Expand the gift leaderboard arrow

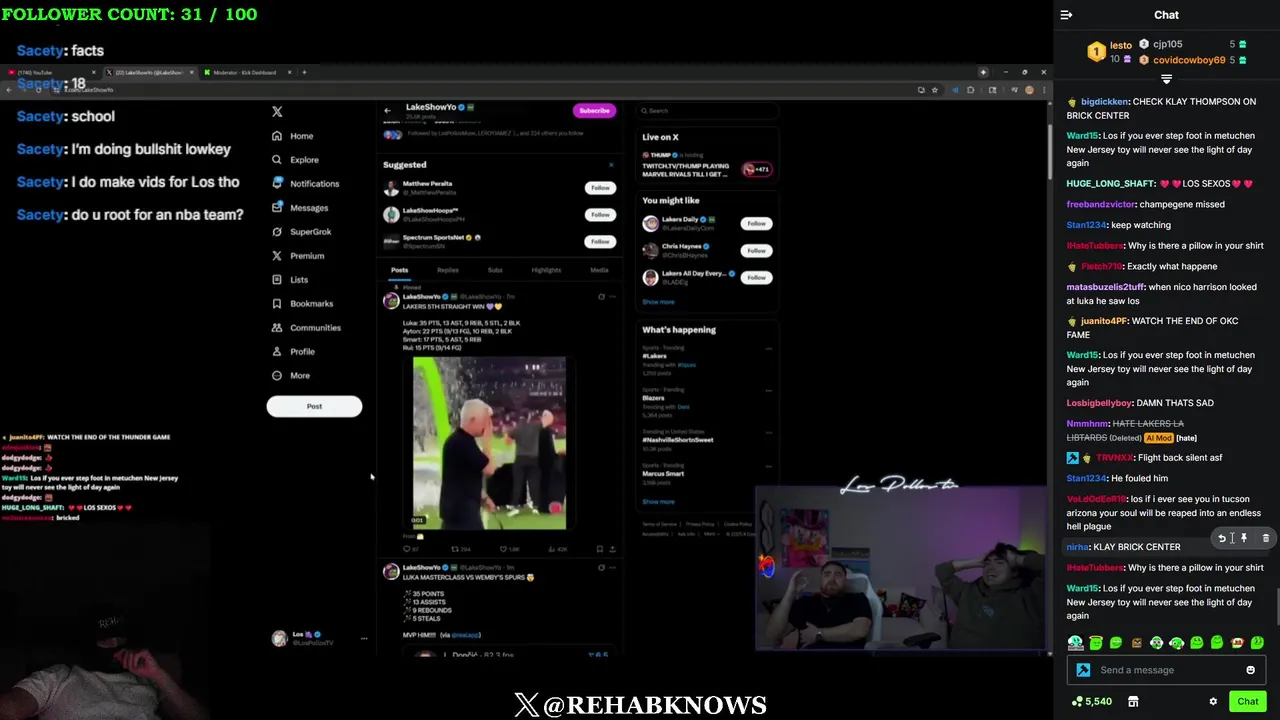tap(1166, 78)
